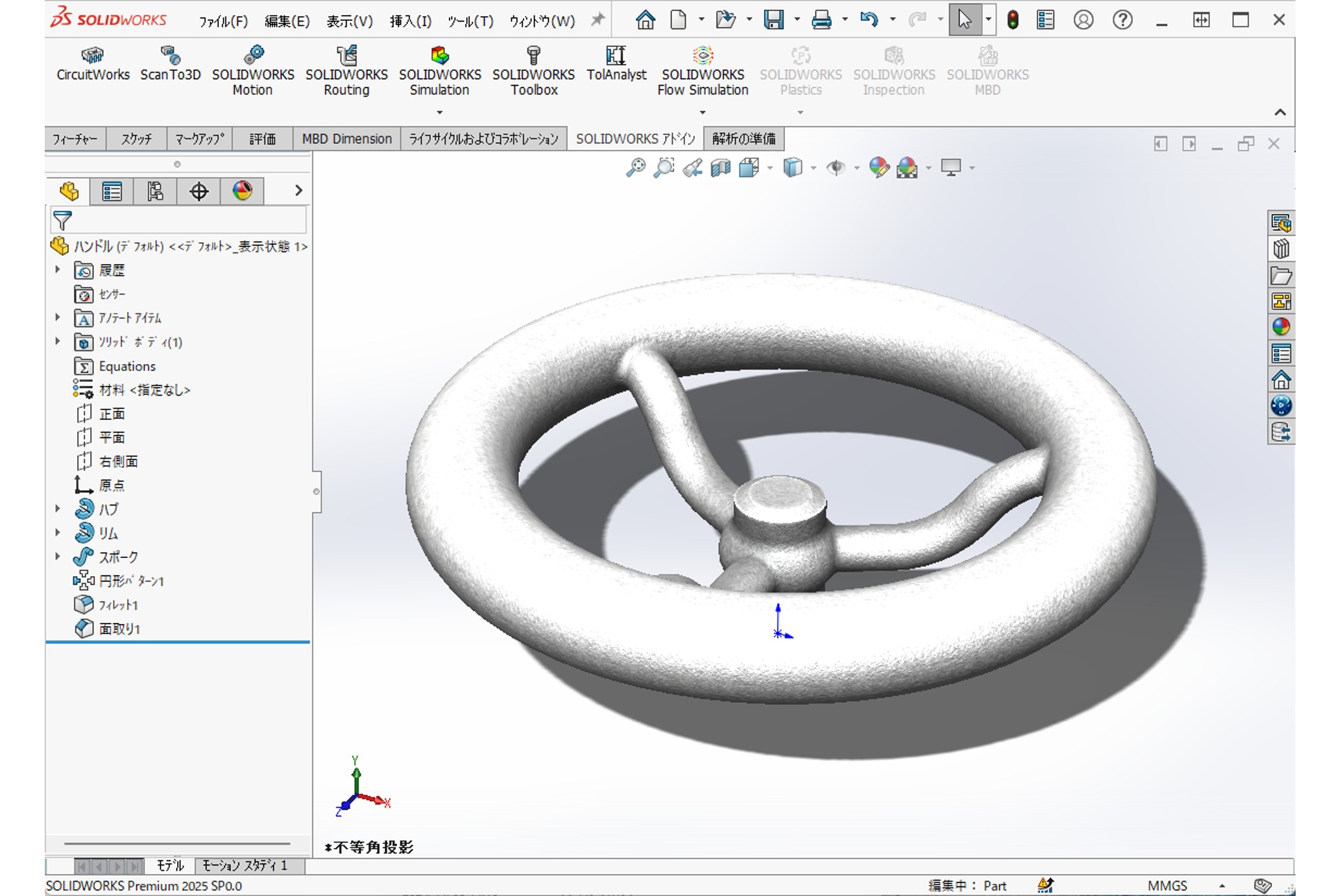Select 円形パターン1 feature
This screenshot has width=1341, height=896.
(131, 581)
